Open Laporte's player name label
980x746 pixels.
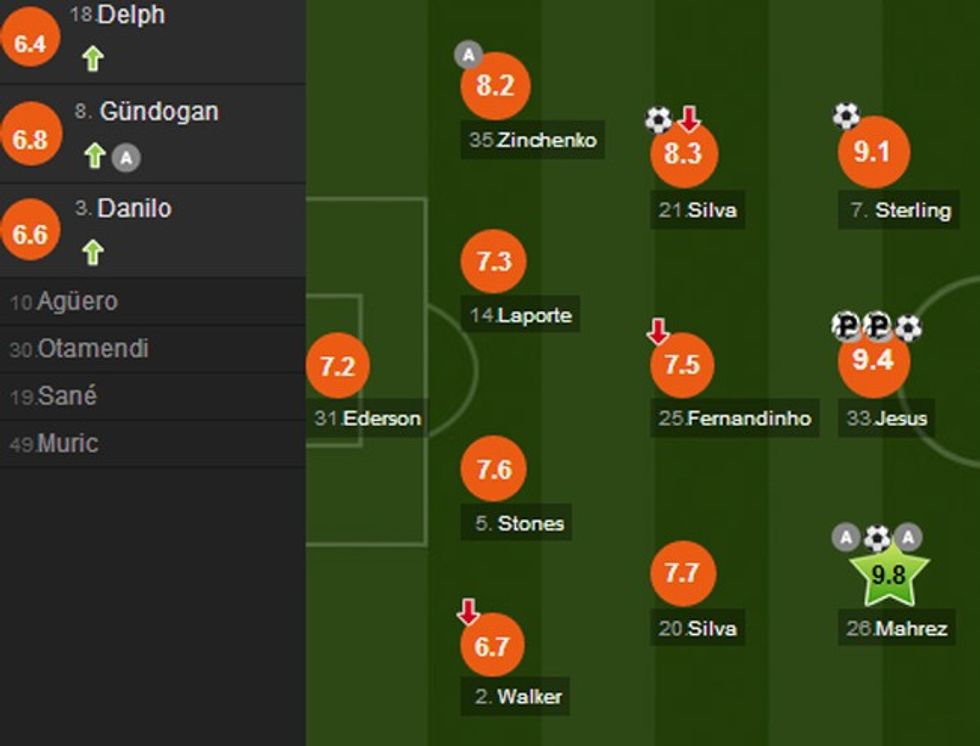tap(522, 316)
